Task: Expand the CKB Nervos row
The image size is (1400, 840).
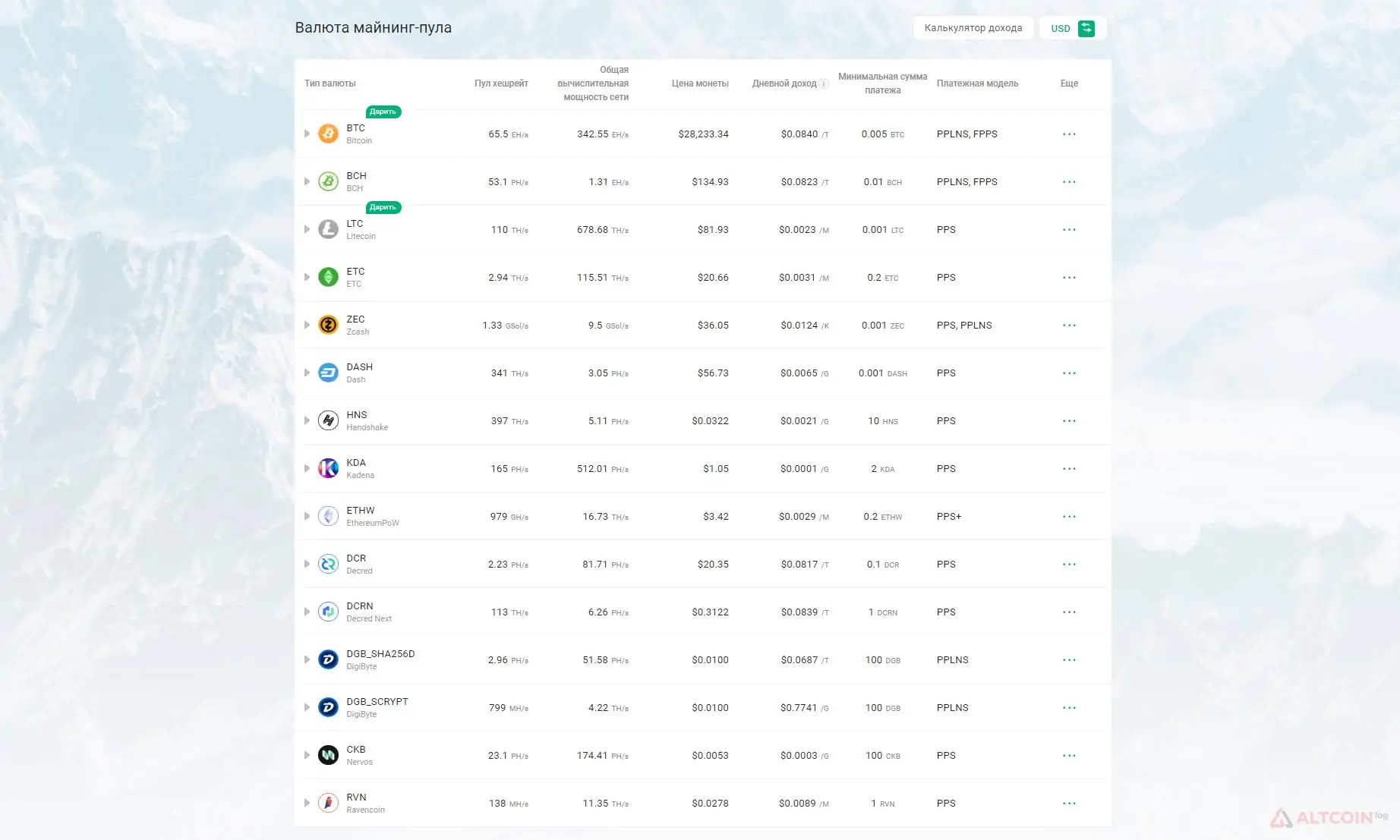Action: pos(307,755)
